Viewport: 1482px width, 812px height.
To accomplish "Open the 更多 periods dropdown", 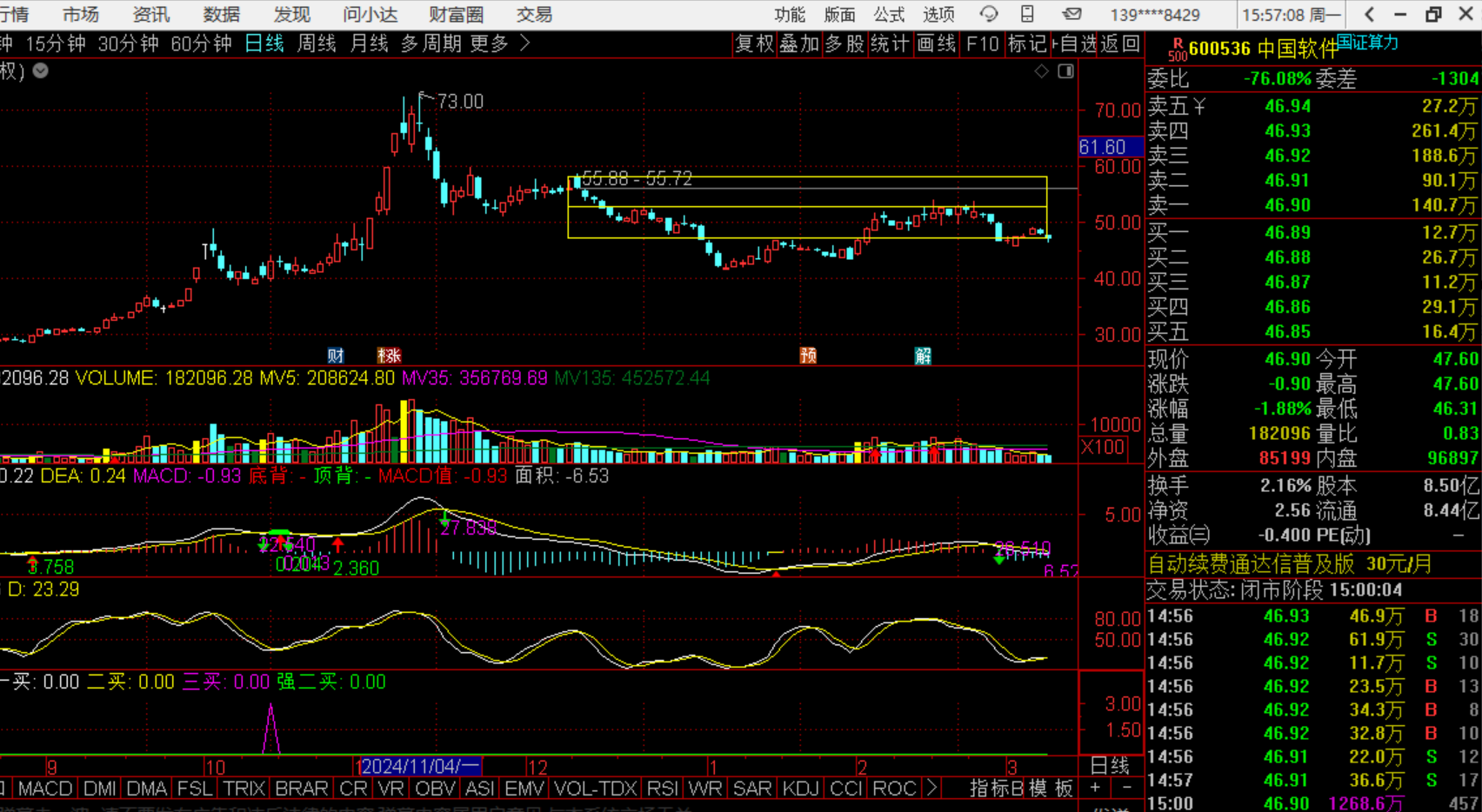I will 489,43.
